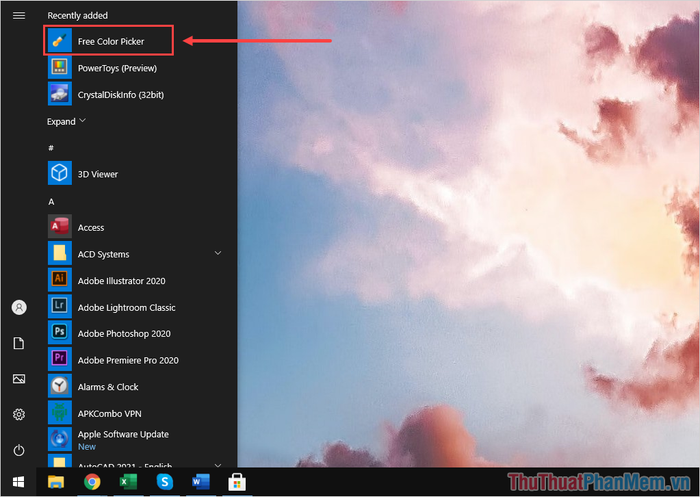
Task: Click the Adobe Lightroom Classic label
Action: coord(126,308)
